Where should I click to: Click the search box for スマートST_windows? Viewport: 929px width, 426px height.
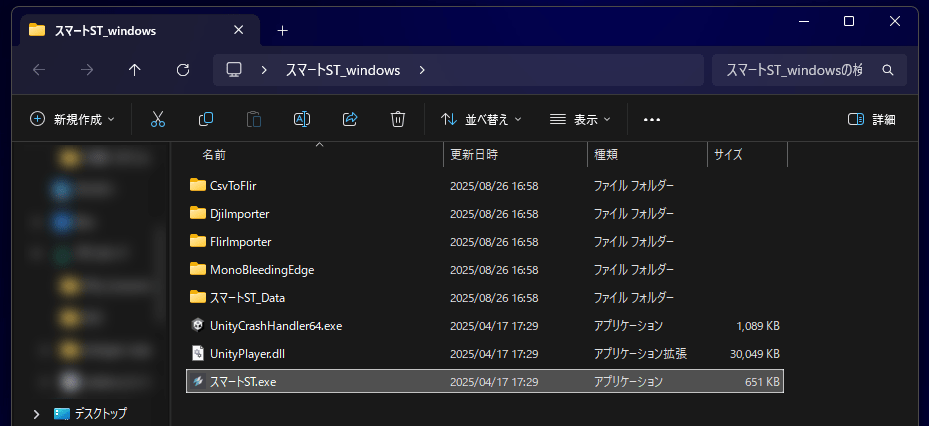[800, 70]
